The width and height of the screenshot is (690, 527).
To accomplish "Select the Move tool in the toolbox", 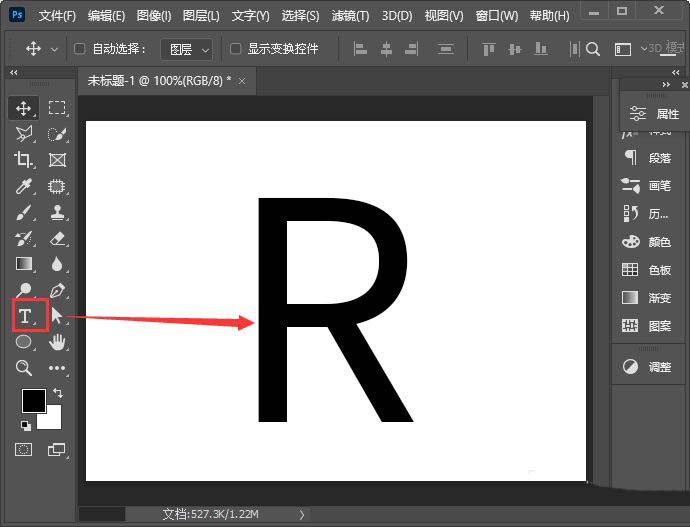I will click(x=23, y=108).
